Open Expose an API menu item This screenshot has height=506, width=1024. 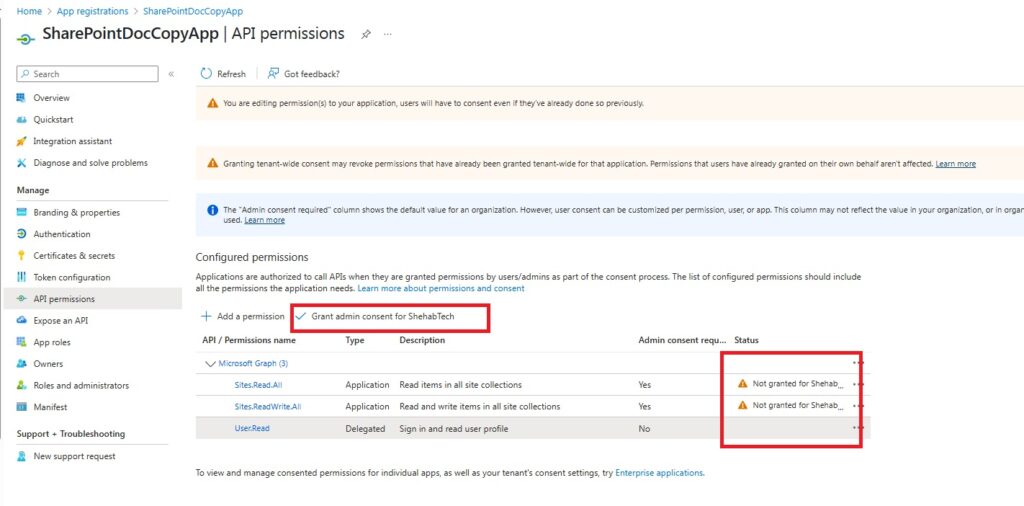(x=61, y=321)
